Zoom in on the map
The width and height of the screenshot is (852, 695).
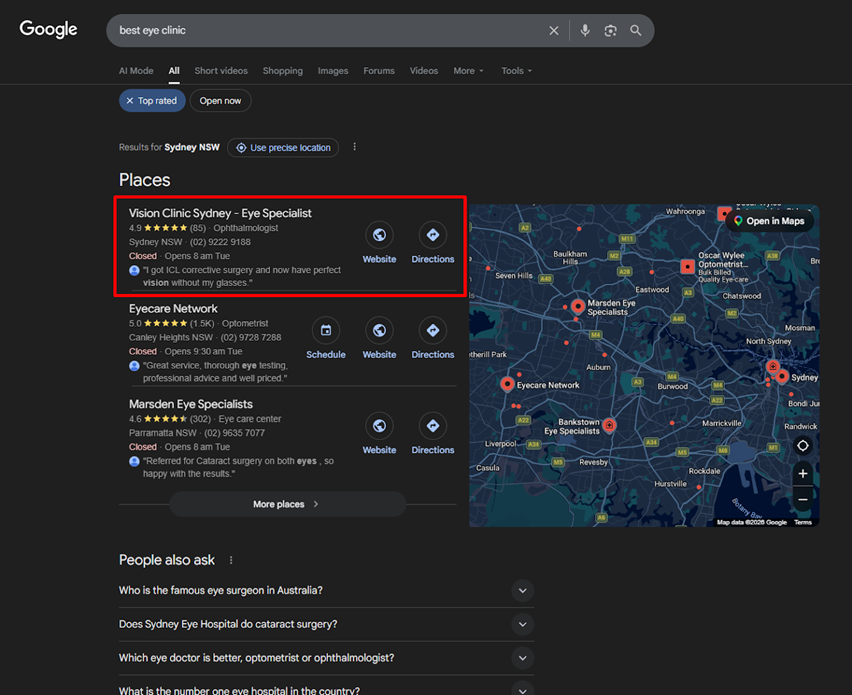[x=803, y=474]
